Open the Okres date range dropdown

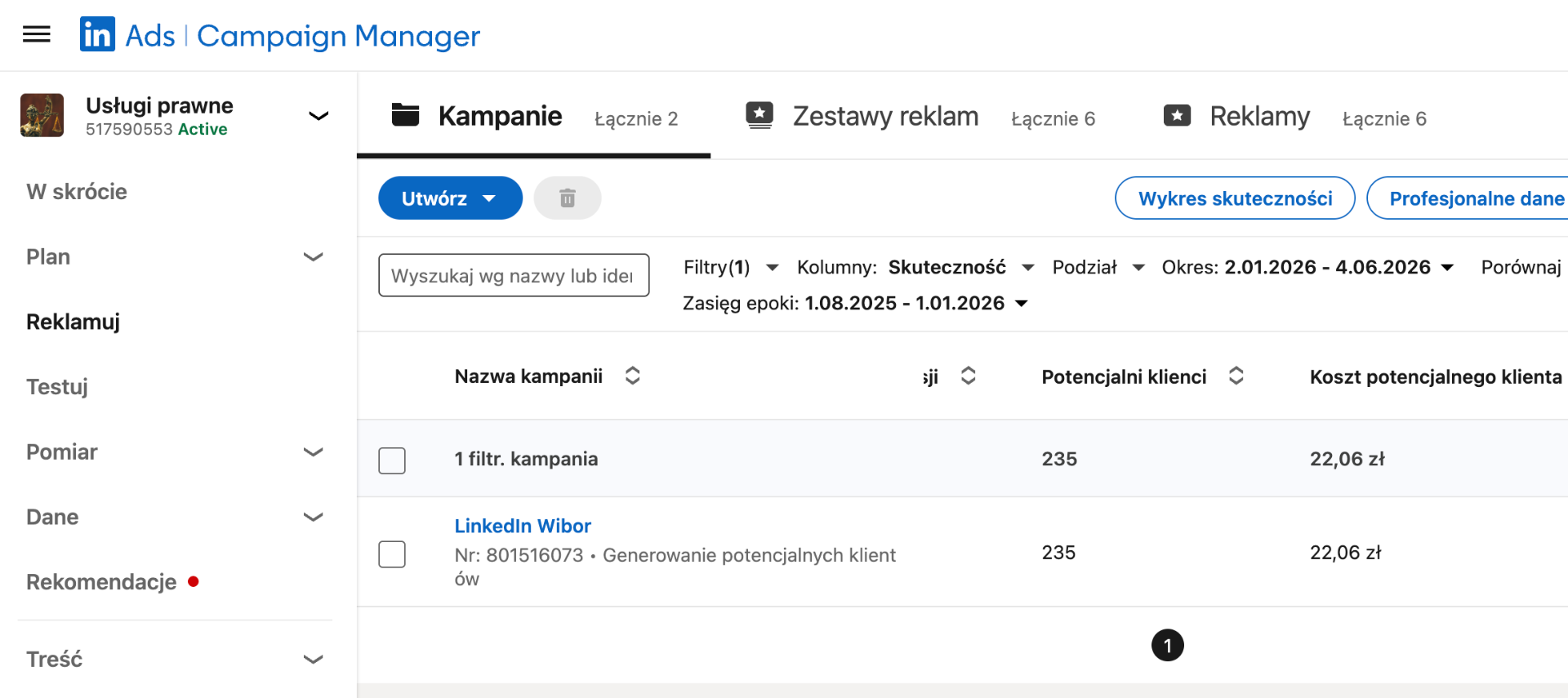[1307, 268]
